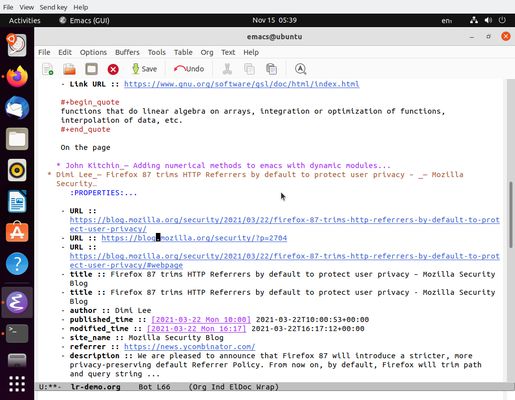Click the Emacs (GUI) app menu in top bar
Image resolution: width=515 pixels, height=400 pixels.
tap(84, 21)
